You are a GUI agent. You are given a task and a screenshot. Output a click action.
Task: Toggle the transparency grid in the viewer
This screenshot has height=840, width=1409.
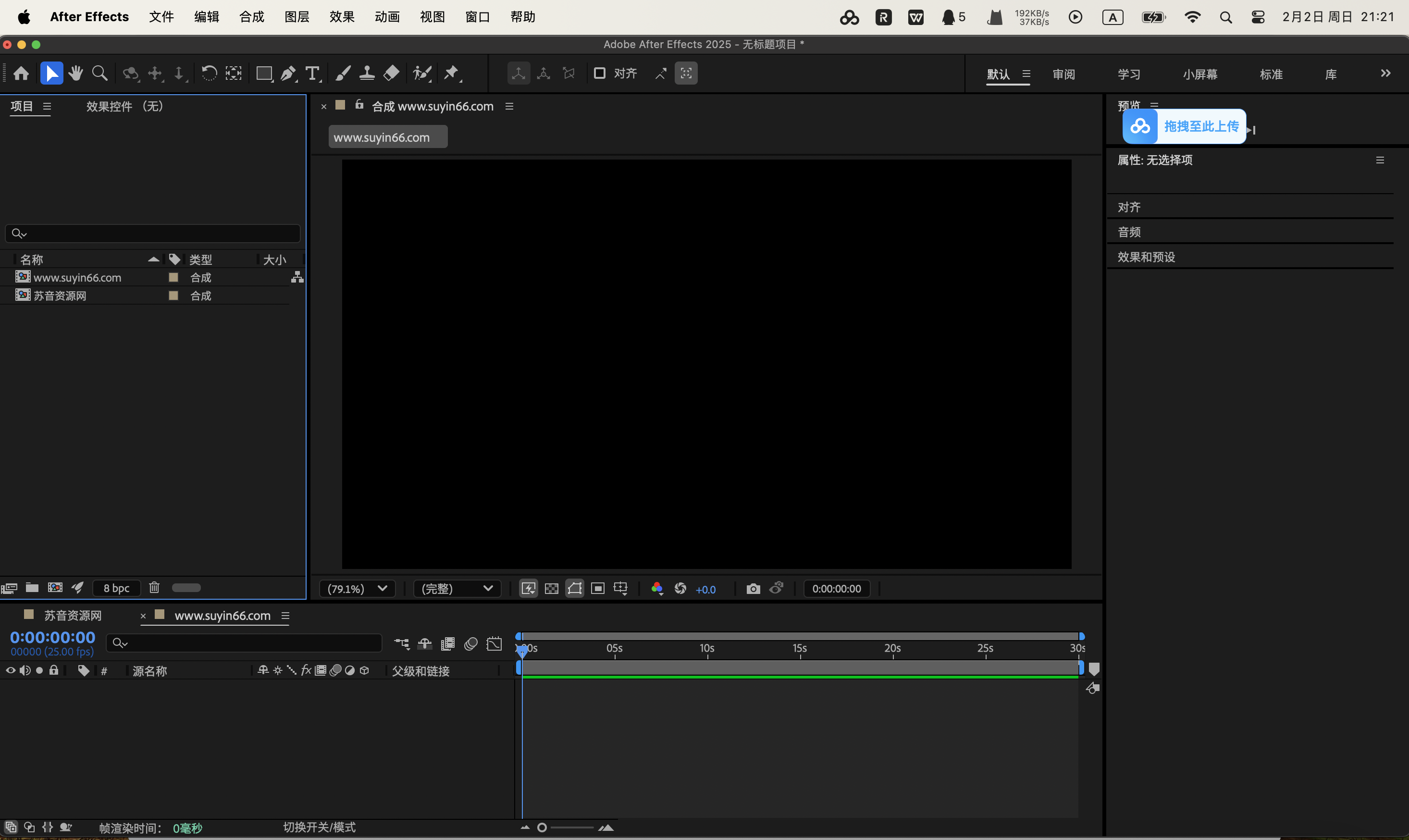click(x=551, y=588)
